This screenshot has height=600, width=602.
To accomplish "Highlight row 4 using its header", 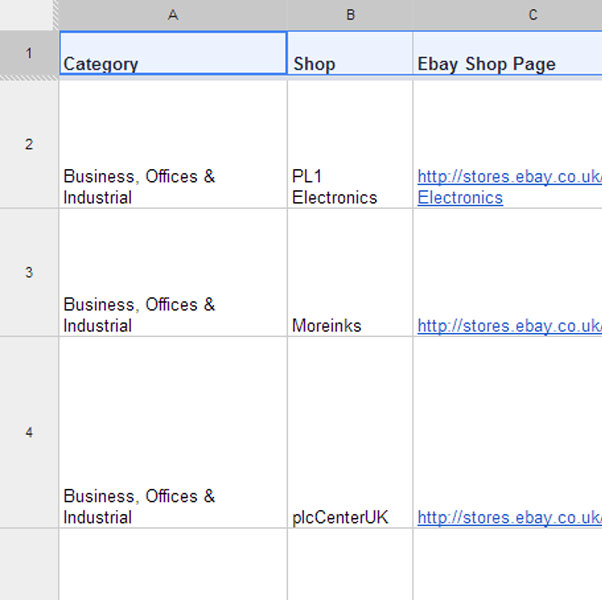I will [x=29, y=432].
